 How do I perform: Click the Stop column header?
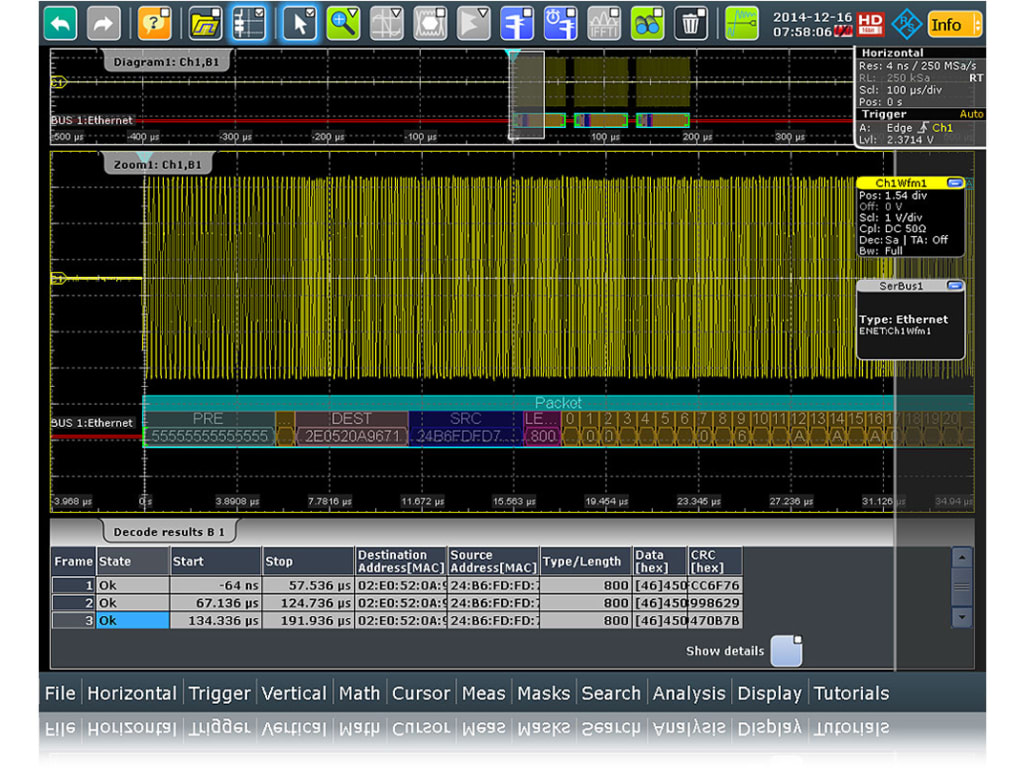[x=308, y=561]
